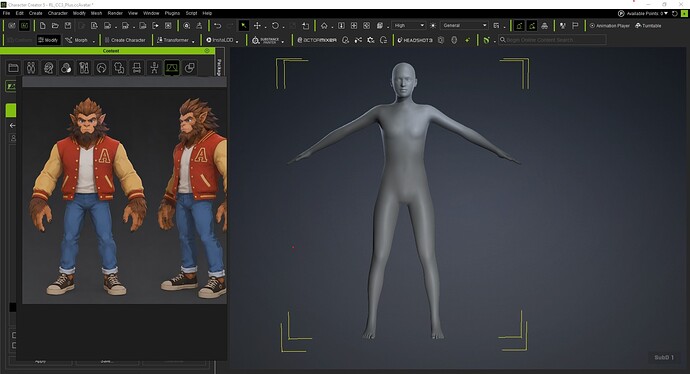Click the refresh icon near Available Points
This screenshot has width=690, height=374.
675,14
